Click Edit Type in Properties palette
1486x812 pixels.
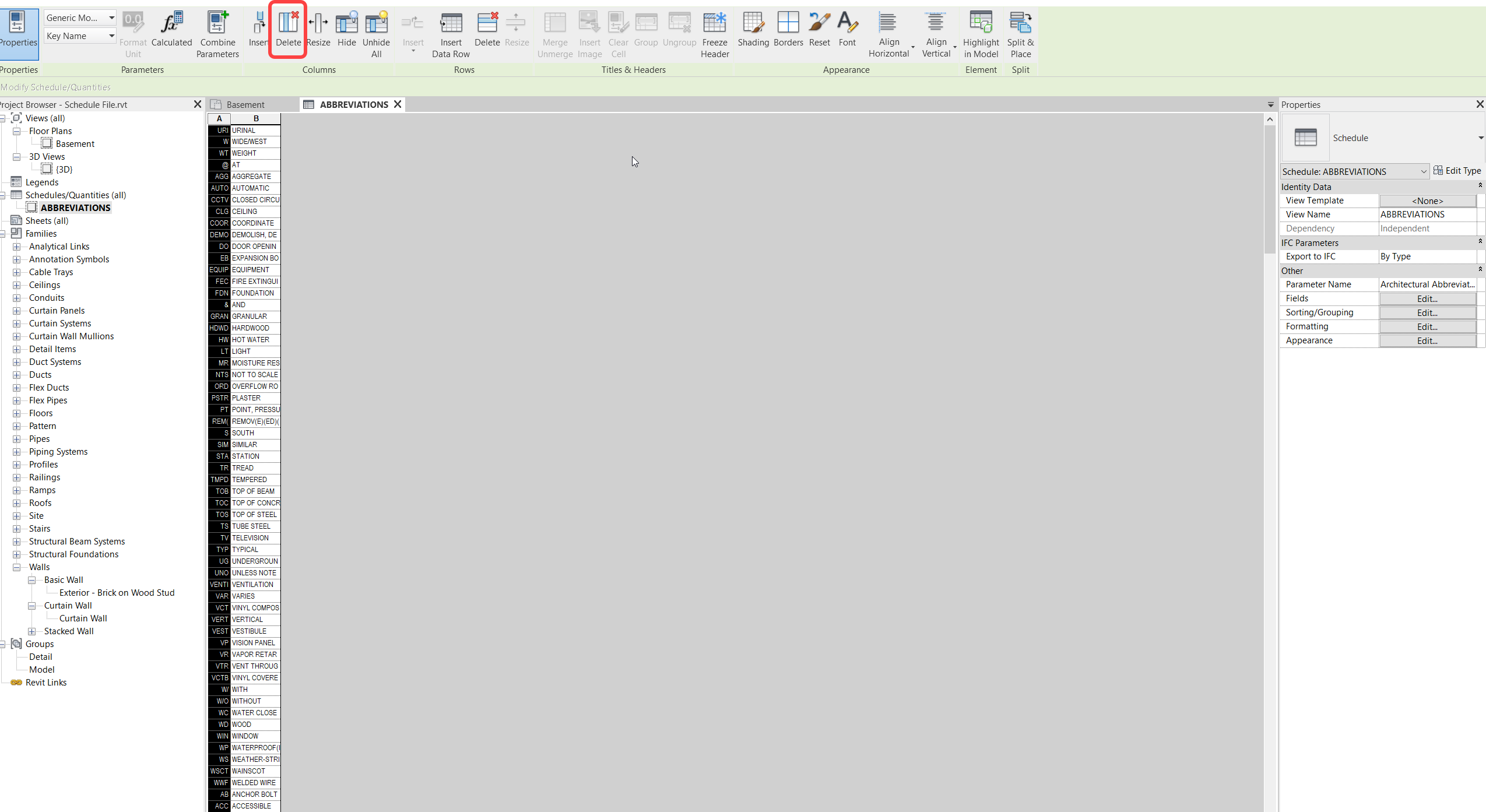coord(1459,170)
